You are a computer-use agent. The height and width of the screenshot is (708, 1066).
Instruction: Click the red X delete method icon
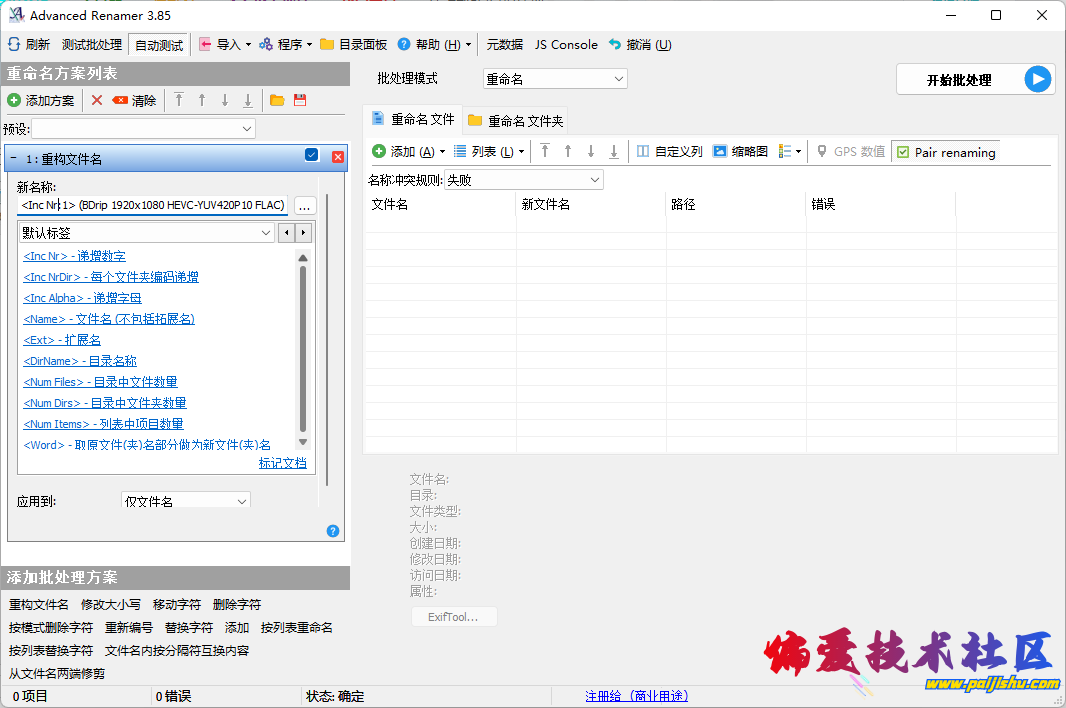pos(97,100)
